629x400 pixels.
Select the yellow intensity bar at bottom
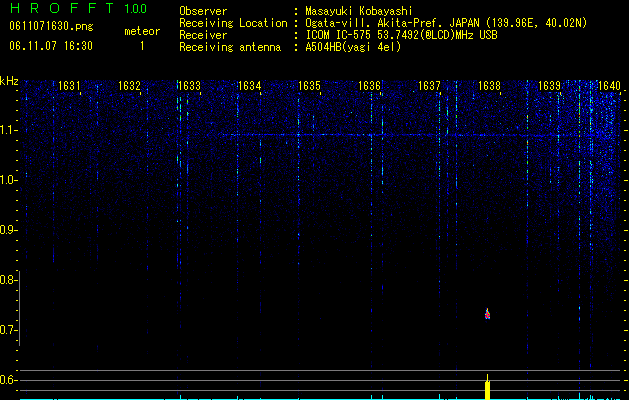pyautogui.click(x=487, y=388)
